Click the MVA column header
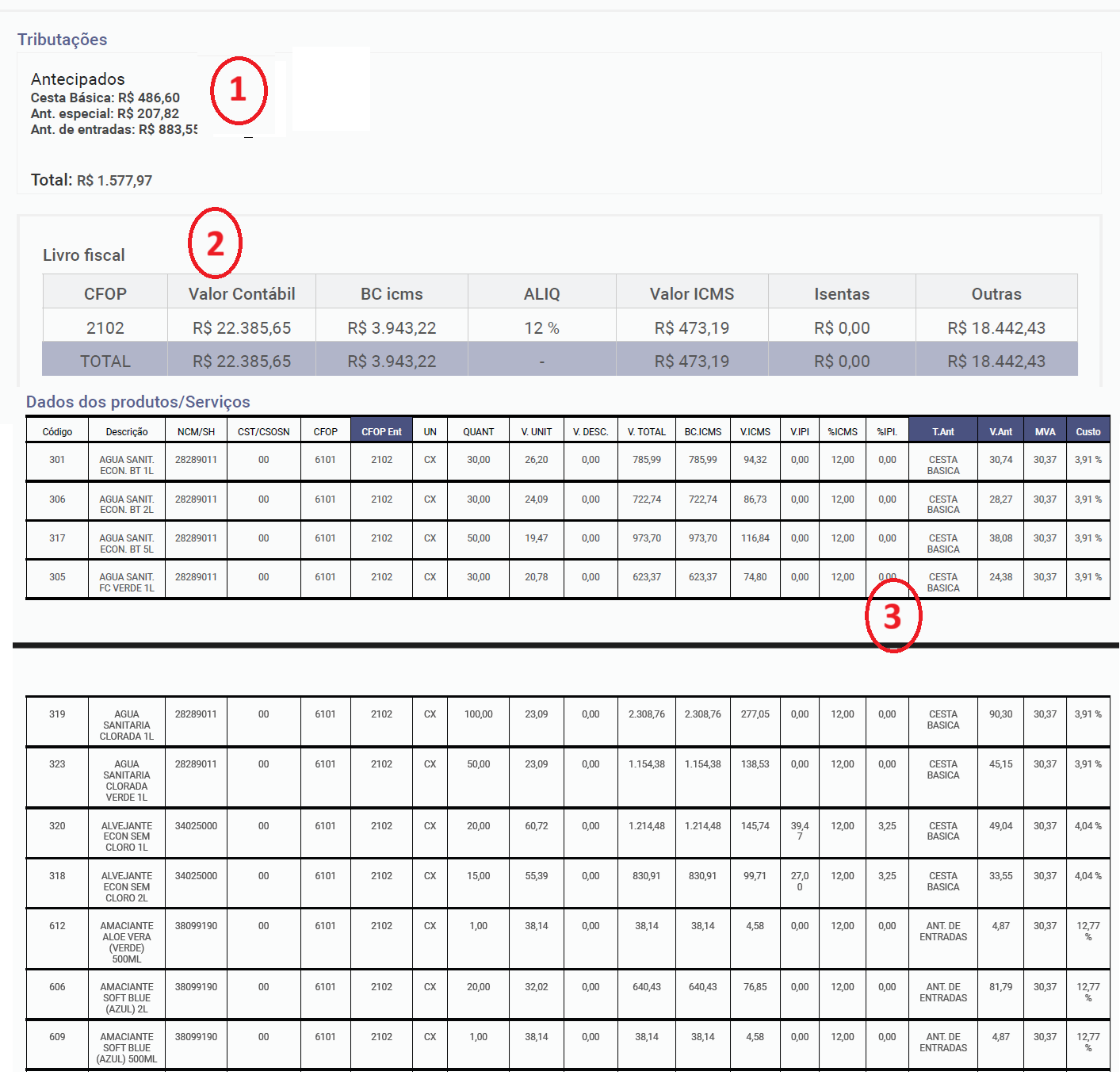 (x=1045, y=432)
